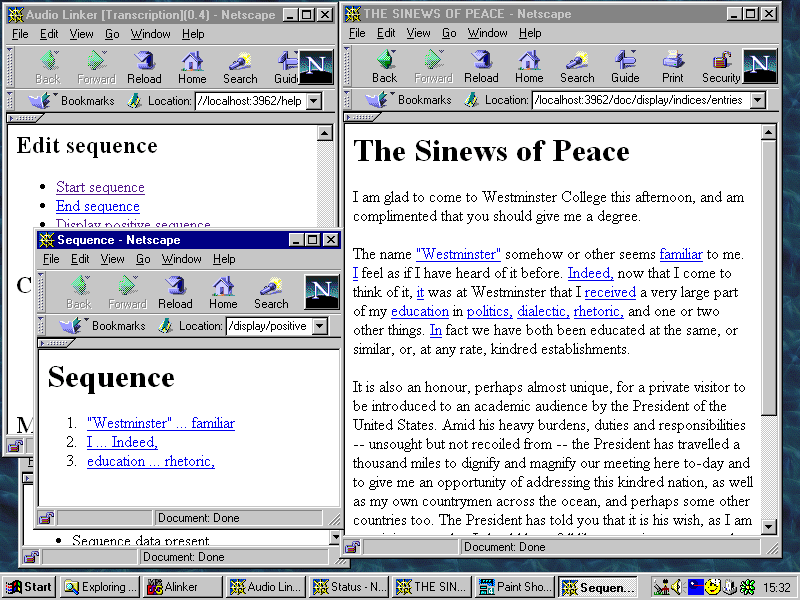Switch to the Status - N taskbar button

pyautogui.click(x=349, y=587)
